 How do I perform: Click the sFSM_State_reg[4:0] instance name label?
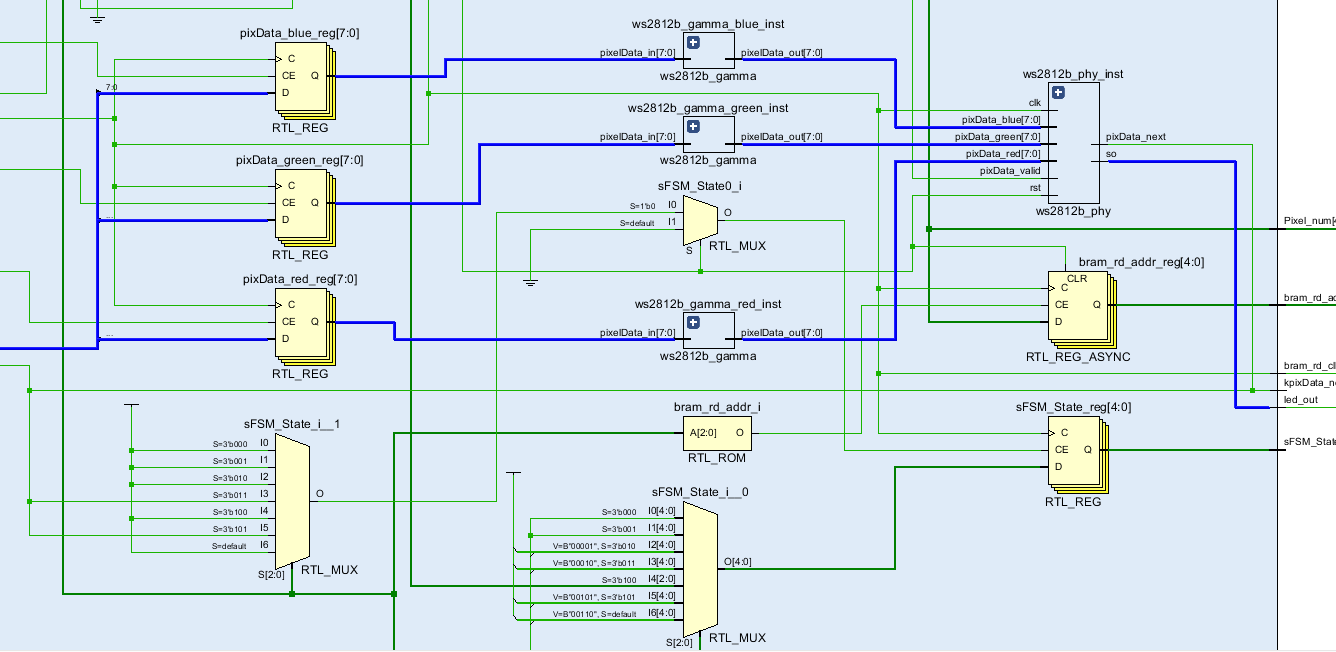1074,407
